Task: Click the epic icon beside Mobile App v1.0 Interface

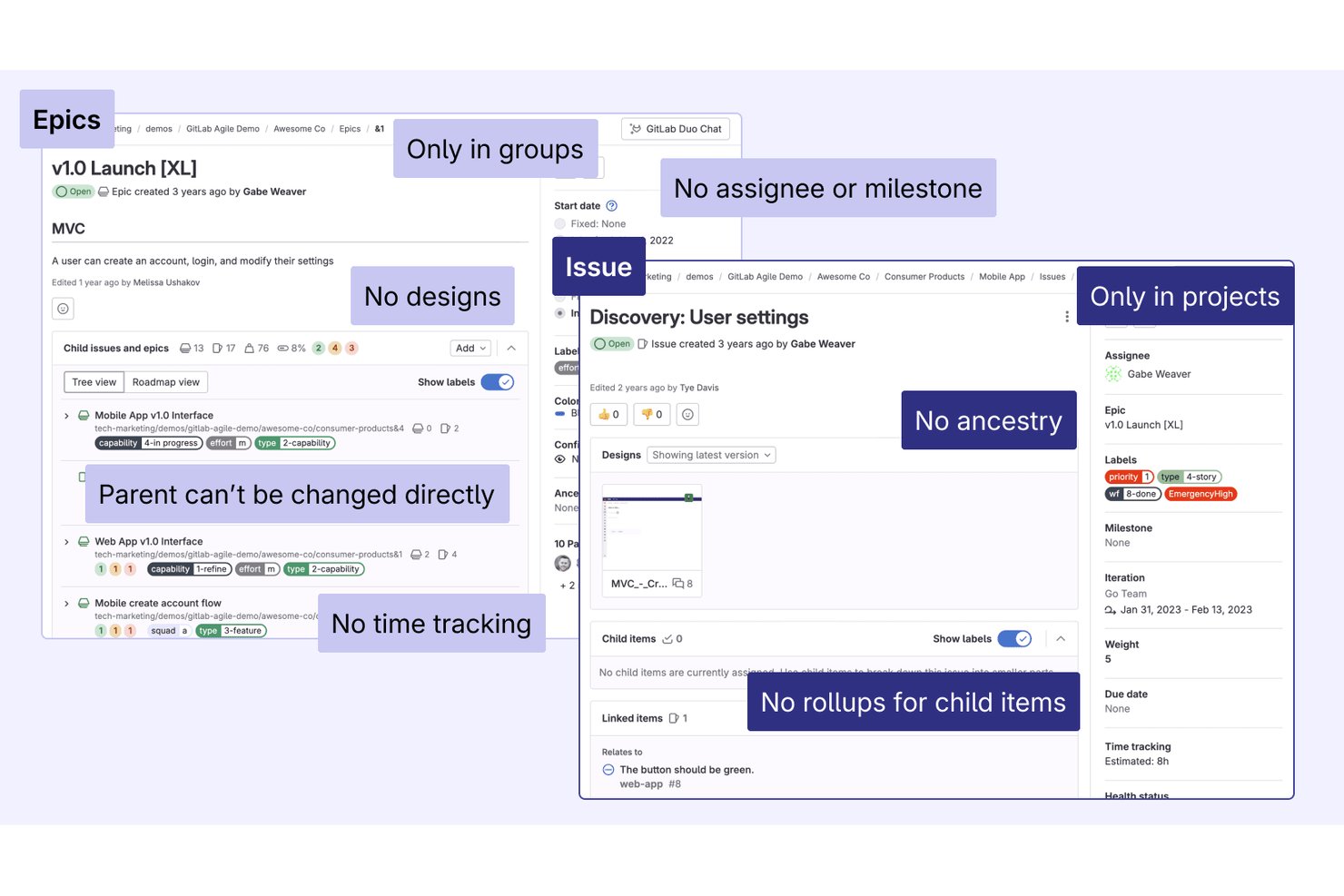Action: point(84,416)
